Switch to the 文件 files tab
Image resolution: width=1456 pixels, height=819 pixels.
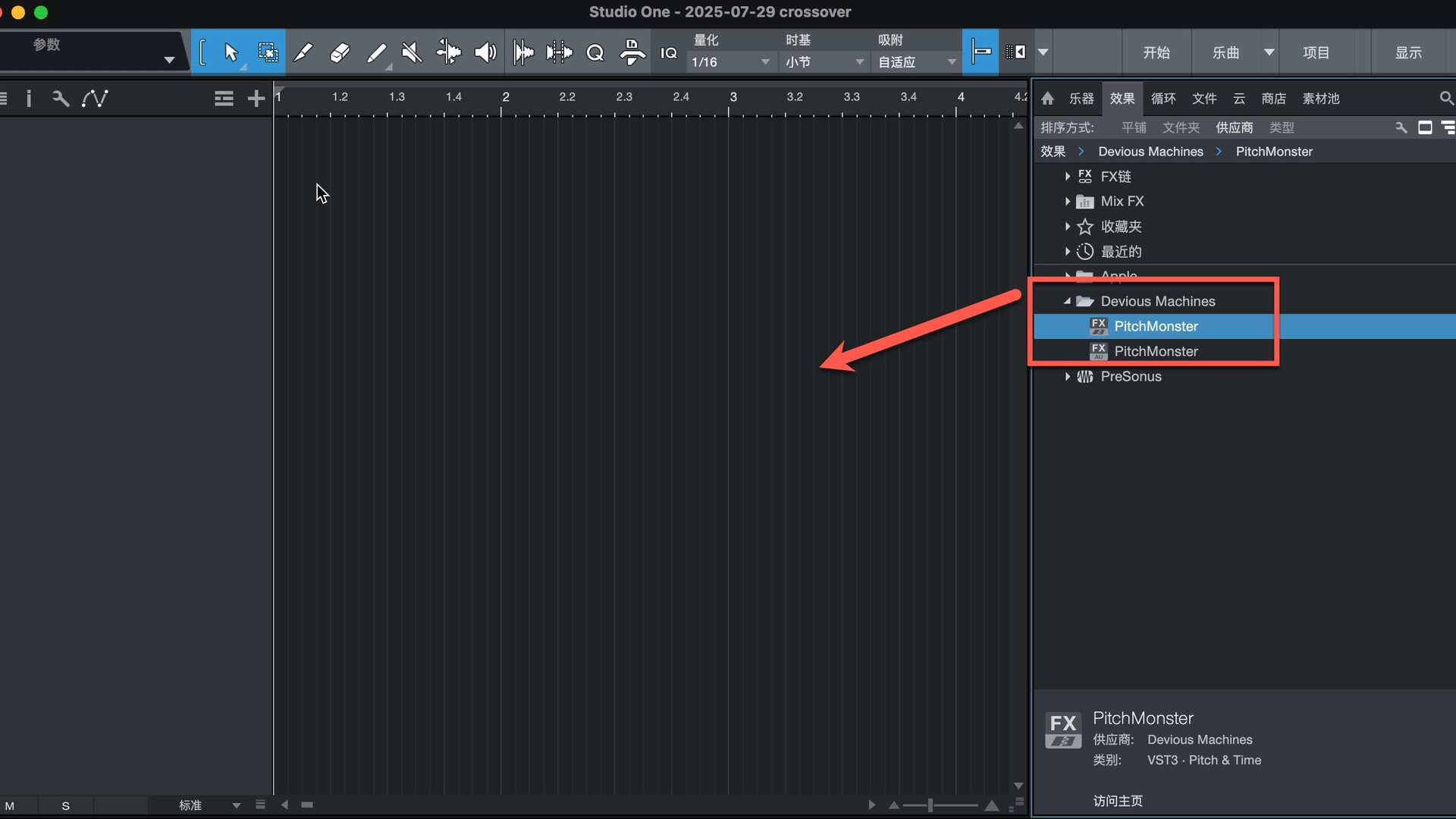pos(1204,98)
